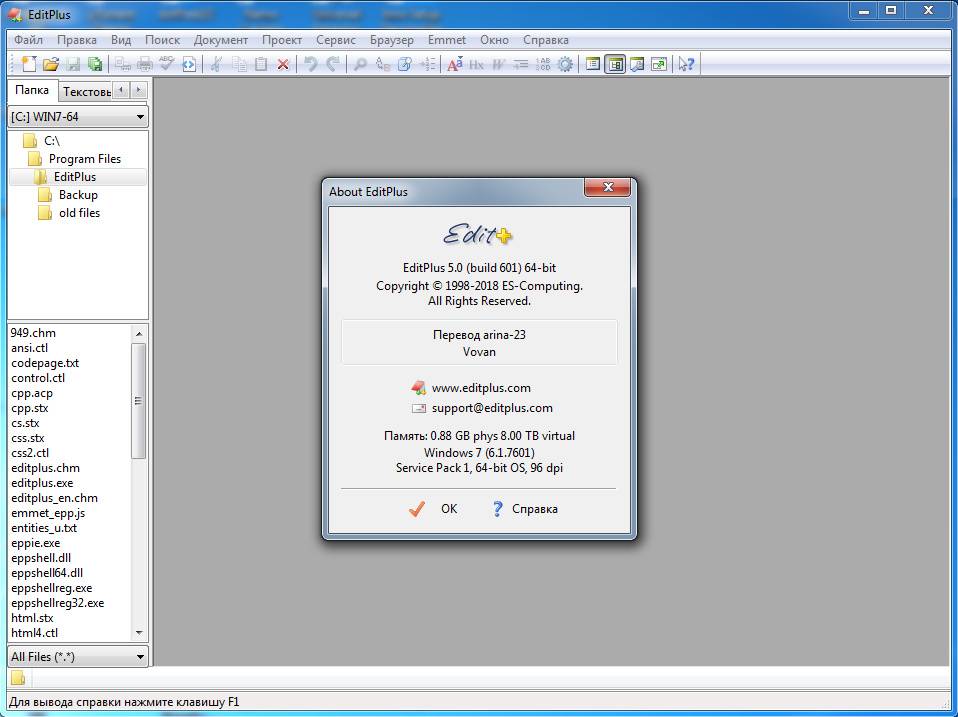Open the All Files (*.*) filter dropdown
Viewport: 958px width, 717px height.
[x=78, y=657]
